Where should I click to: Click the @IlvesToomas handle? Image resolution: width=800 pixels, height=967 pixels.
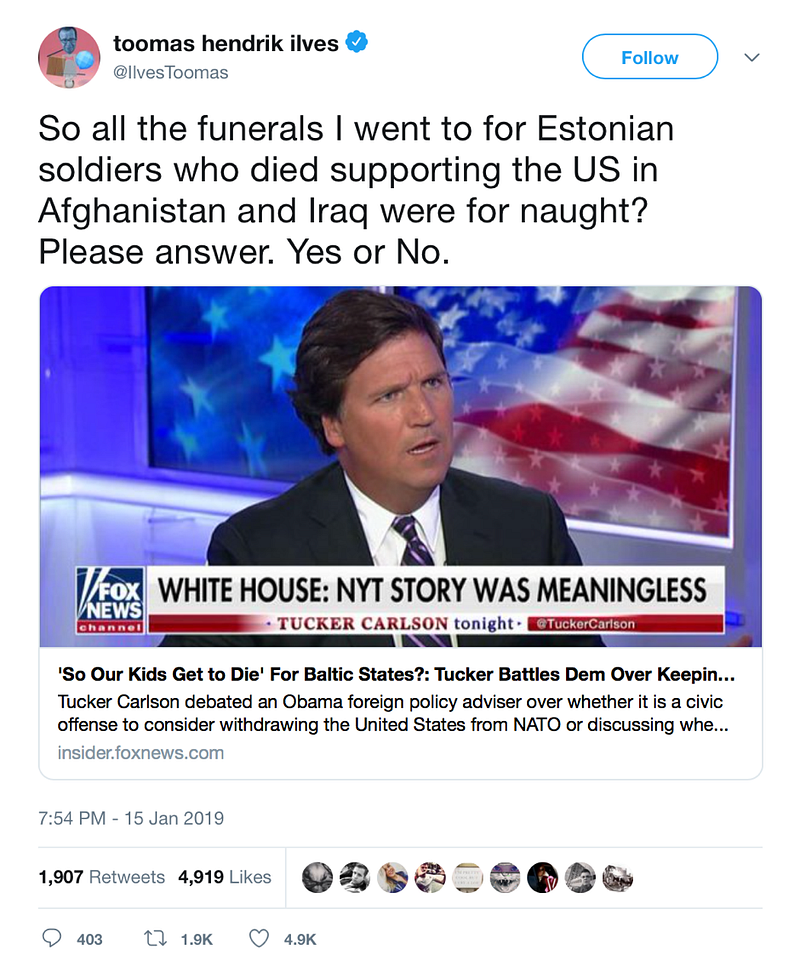point(171,72)
